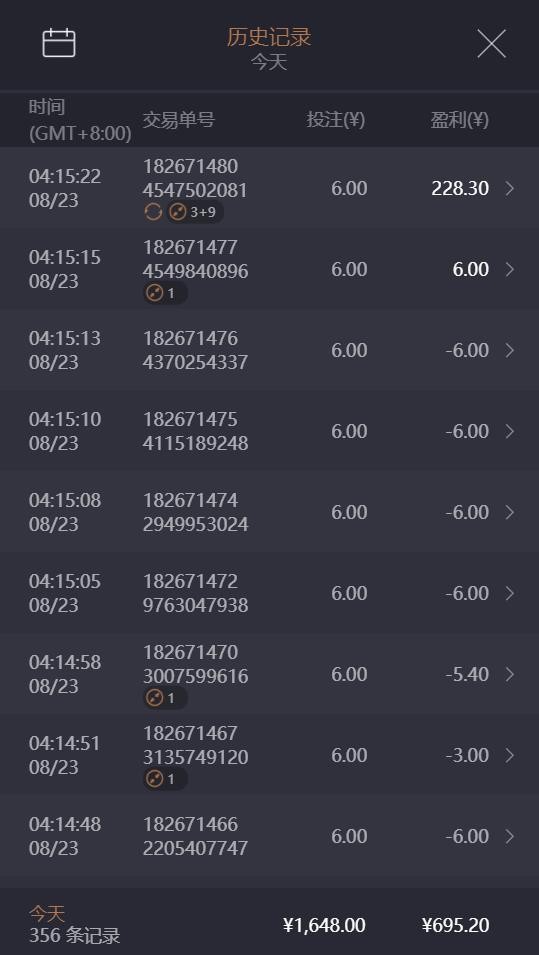
Task: Expand details arrow for 04:15:15 record
Action: [510, 269]
